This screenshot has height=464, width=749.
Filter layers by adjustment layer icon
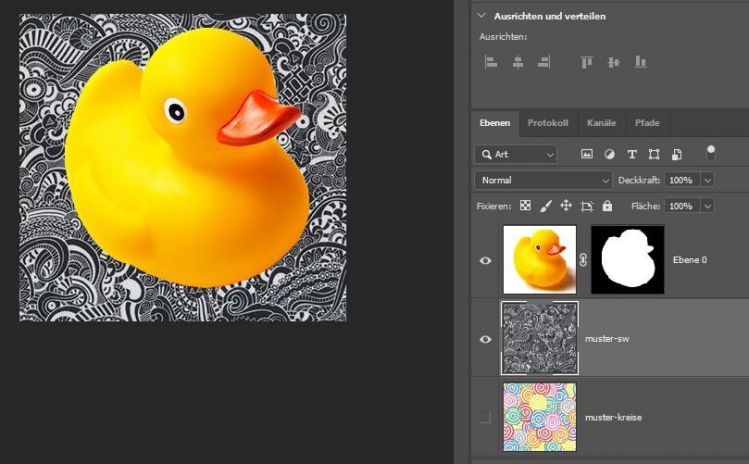coord(609,154)
